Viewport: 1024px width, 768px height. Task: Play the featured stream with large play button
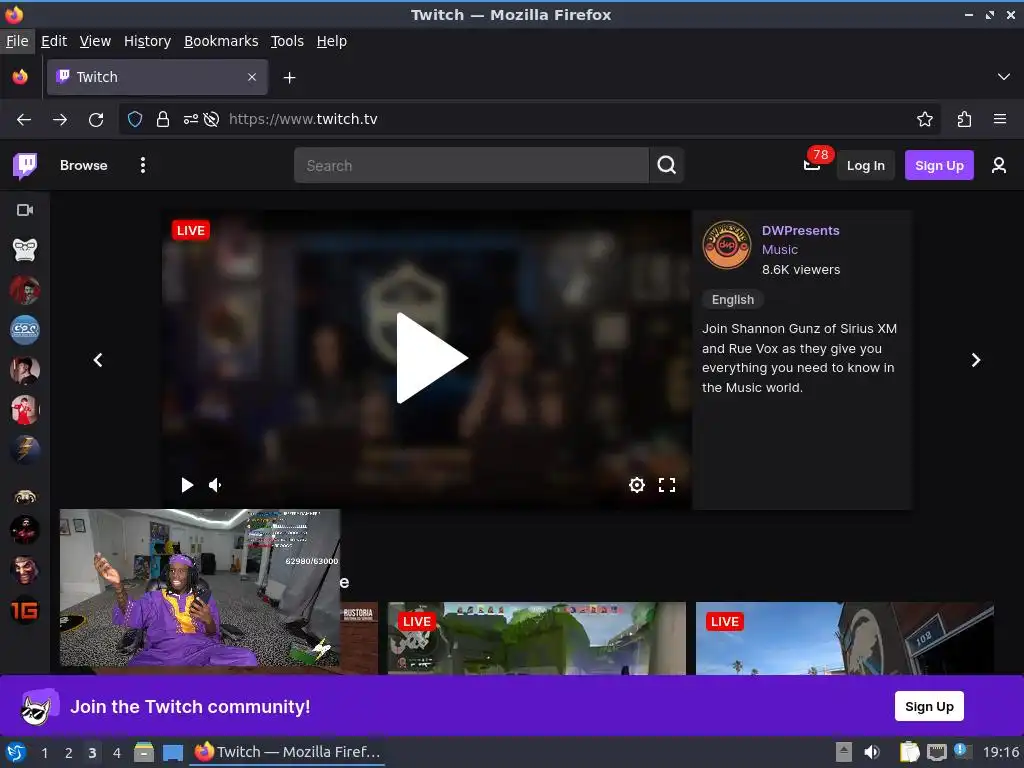point(431,358)
